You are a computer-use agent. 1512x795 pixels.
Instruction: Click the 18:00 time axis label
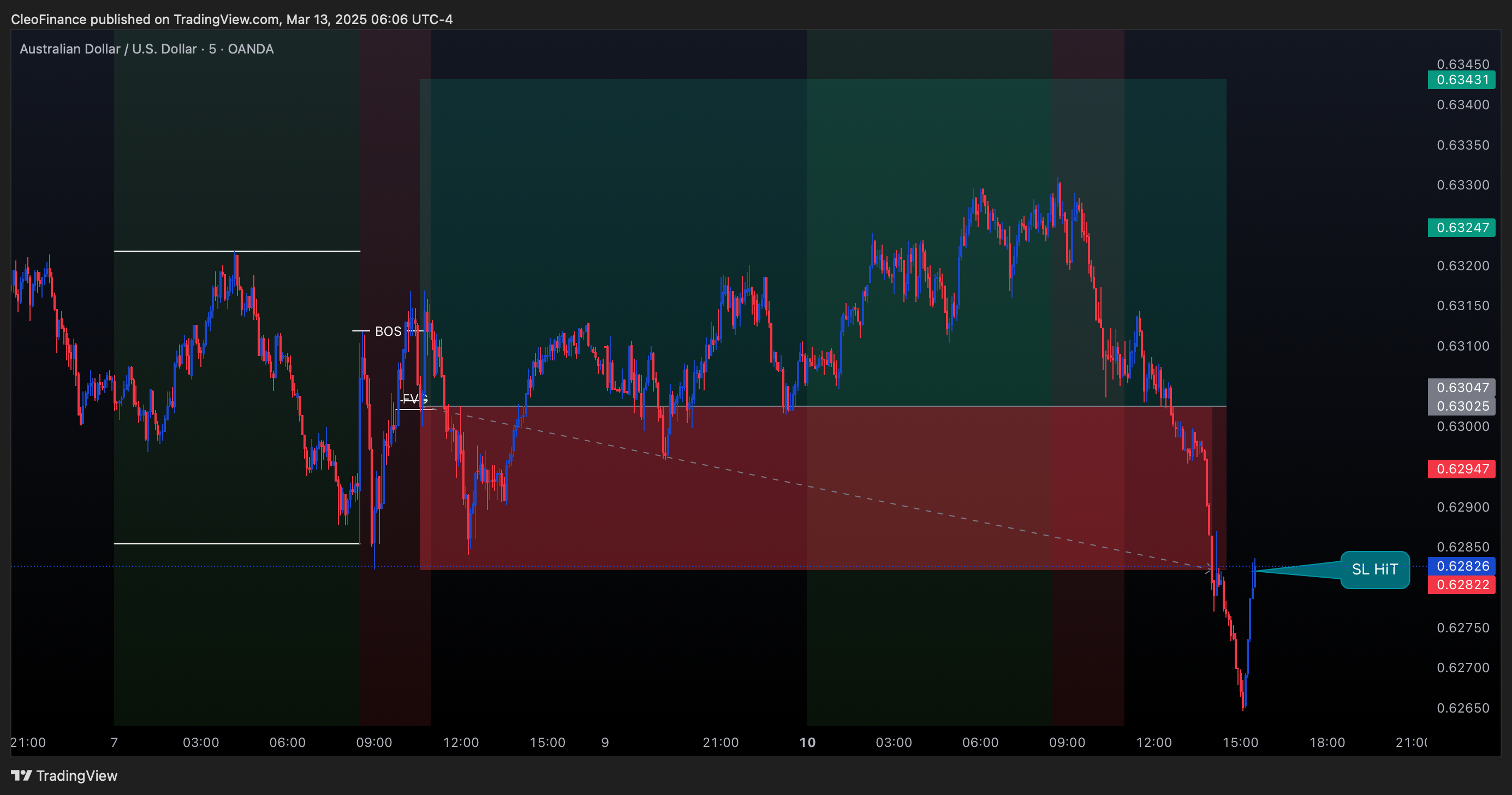pos(1327,742)
